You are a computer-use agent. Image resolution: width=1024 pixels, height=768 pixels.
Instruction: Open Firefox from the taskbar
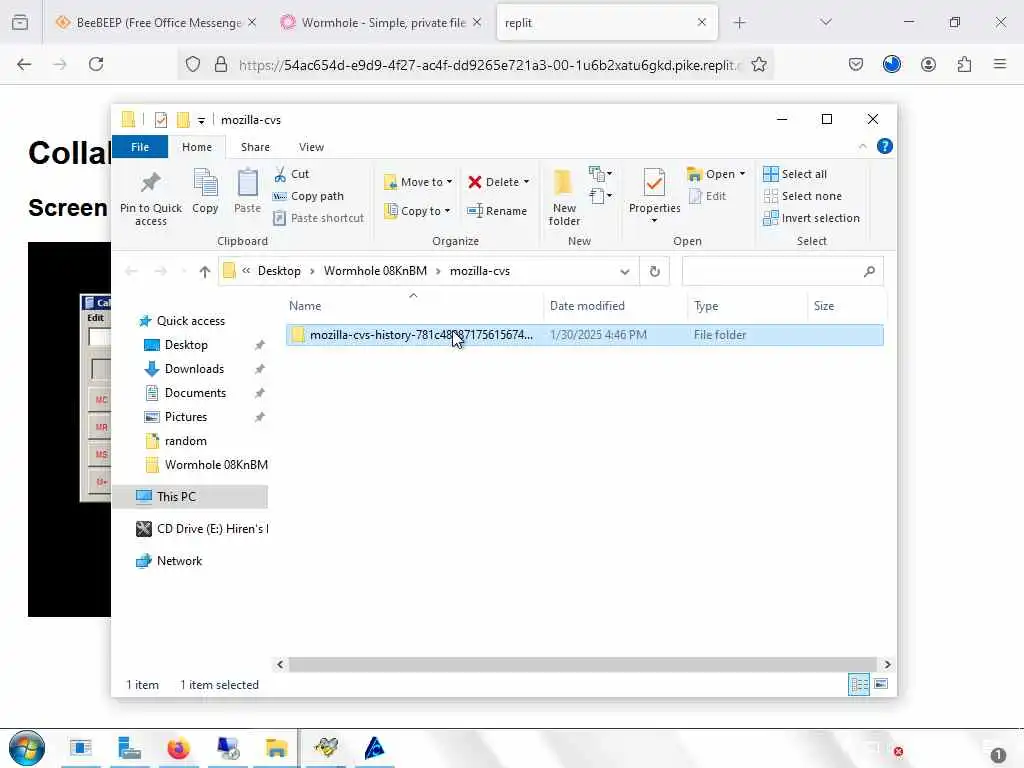pyautogui.click(x=178, y=748)
